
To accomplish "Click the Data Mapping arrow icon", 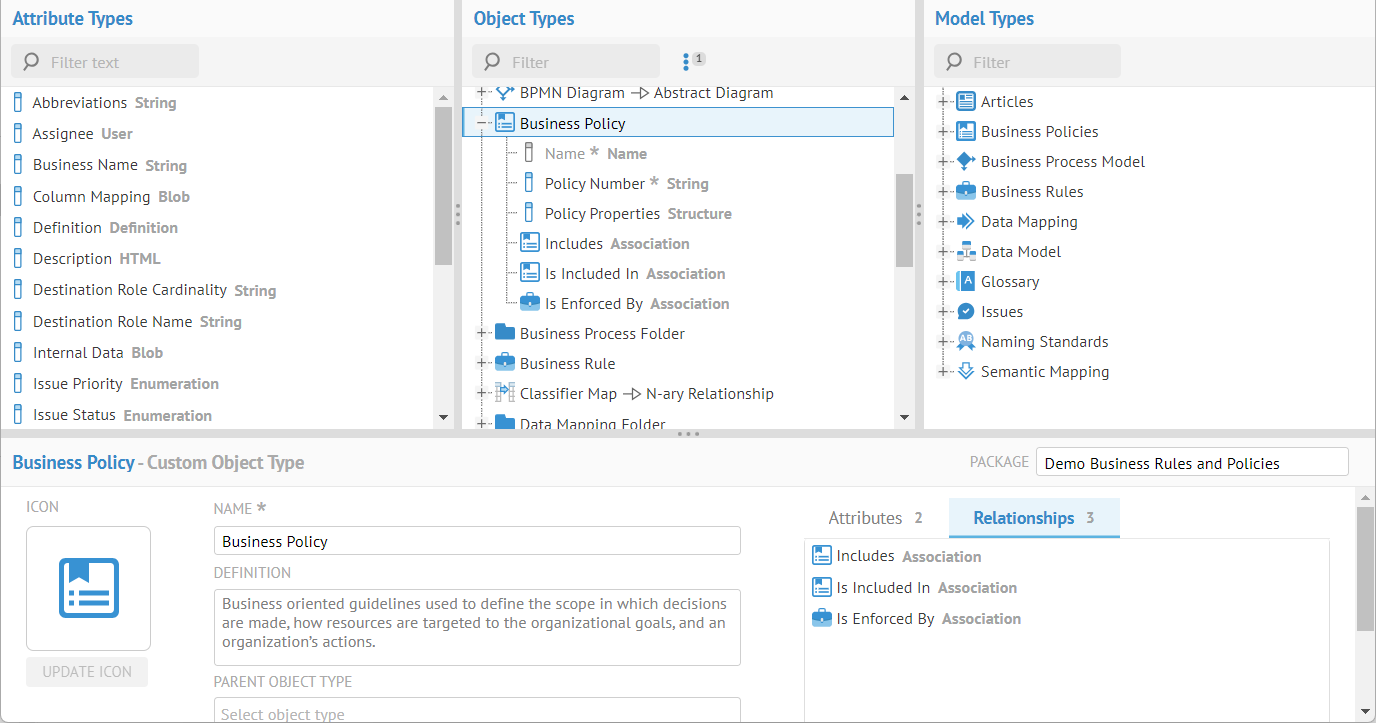I will tap(966, 221).
